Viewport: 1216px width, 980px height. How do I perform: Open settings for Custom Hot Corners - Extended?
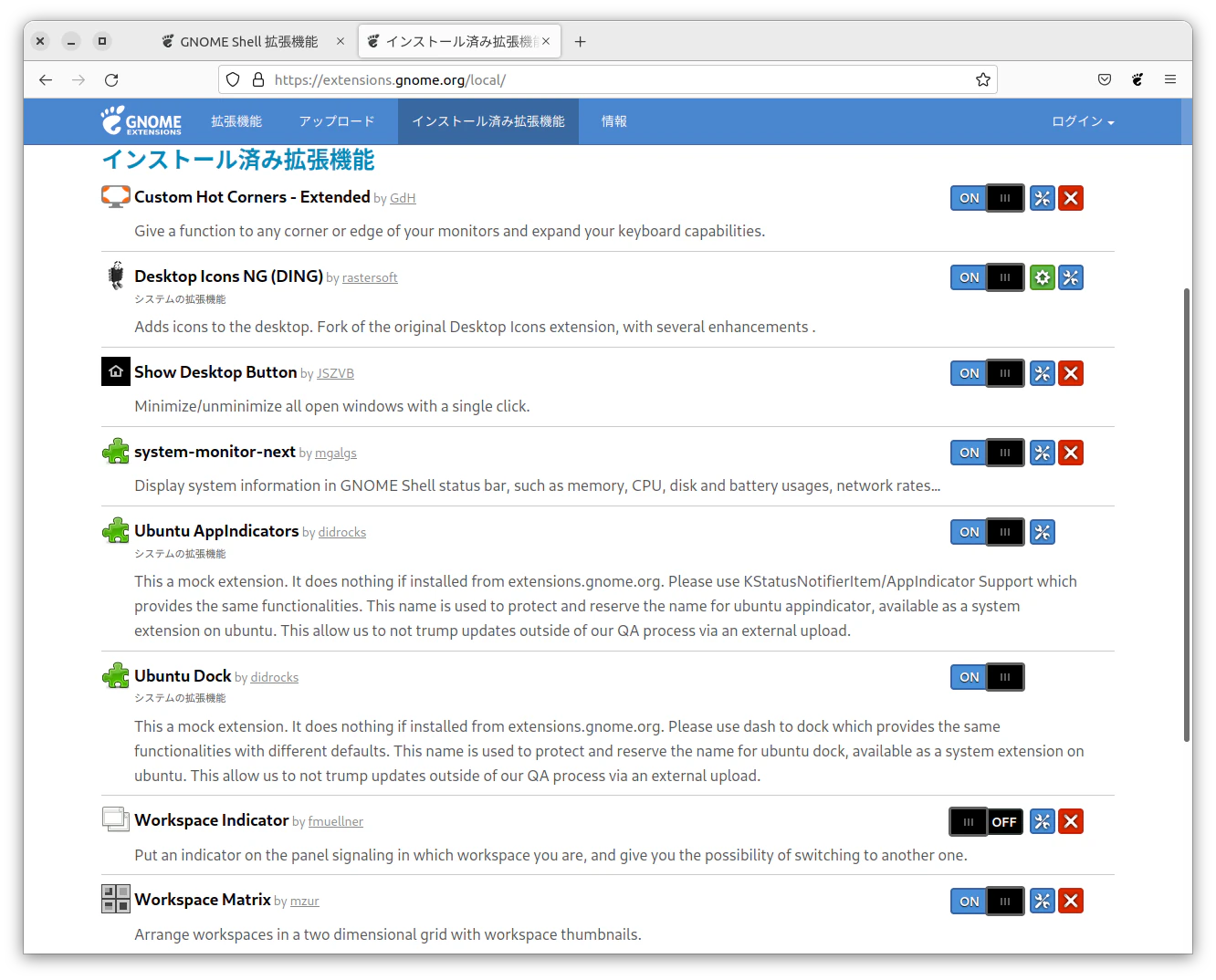point(1043,198)
